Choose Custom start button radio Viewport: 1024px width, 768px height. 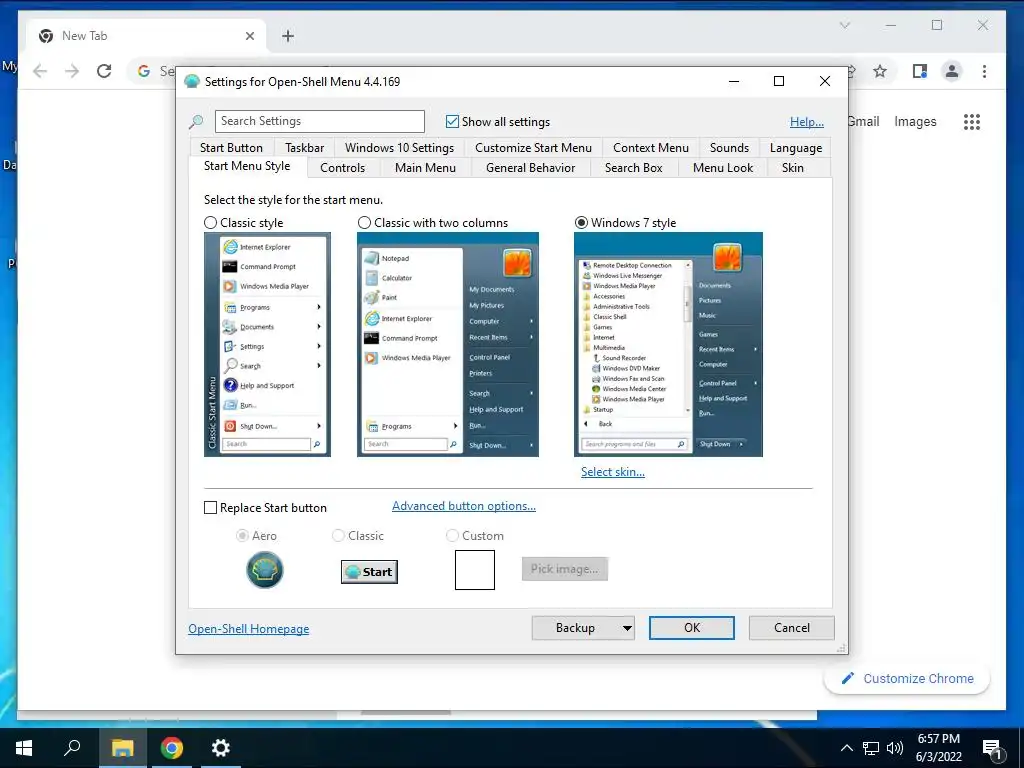coord(452,536)
